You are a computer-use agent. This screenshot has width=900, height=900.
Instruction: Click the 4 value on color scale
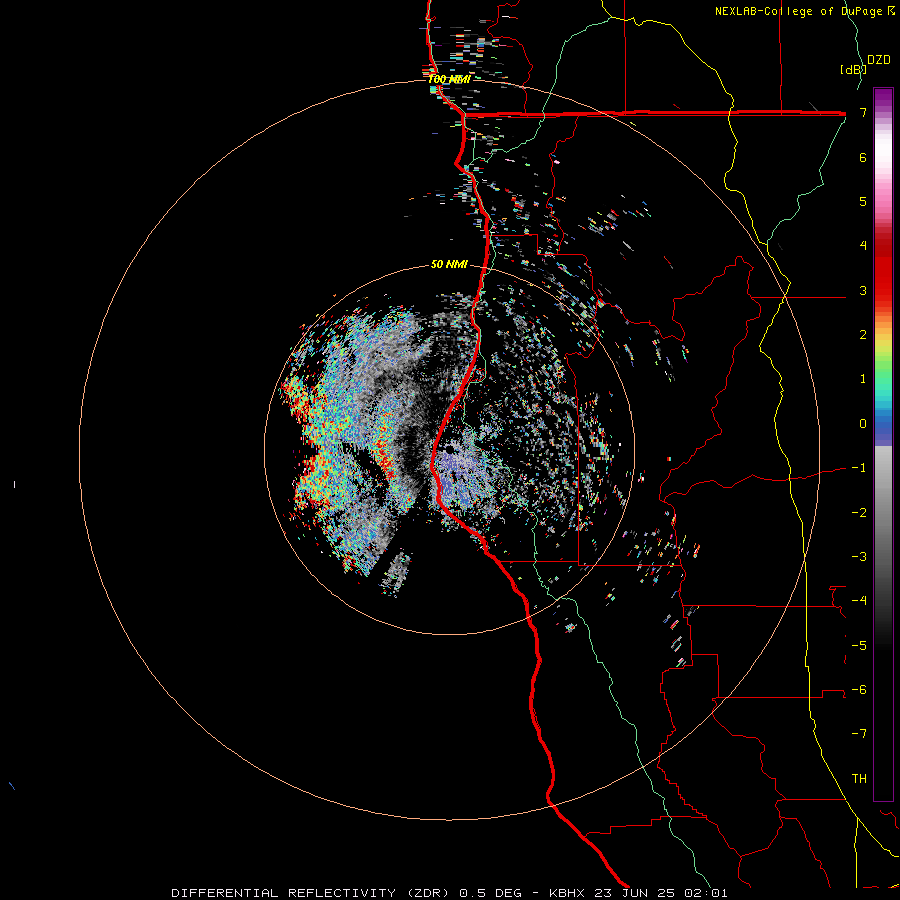863,246
